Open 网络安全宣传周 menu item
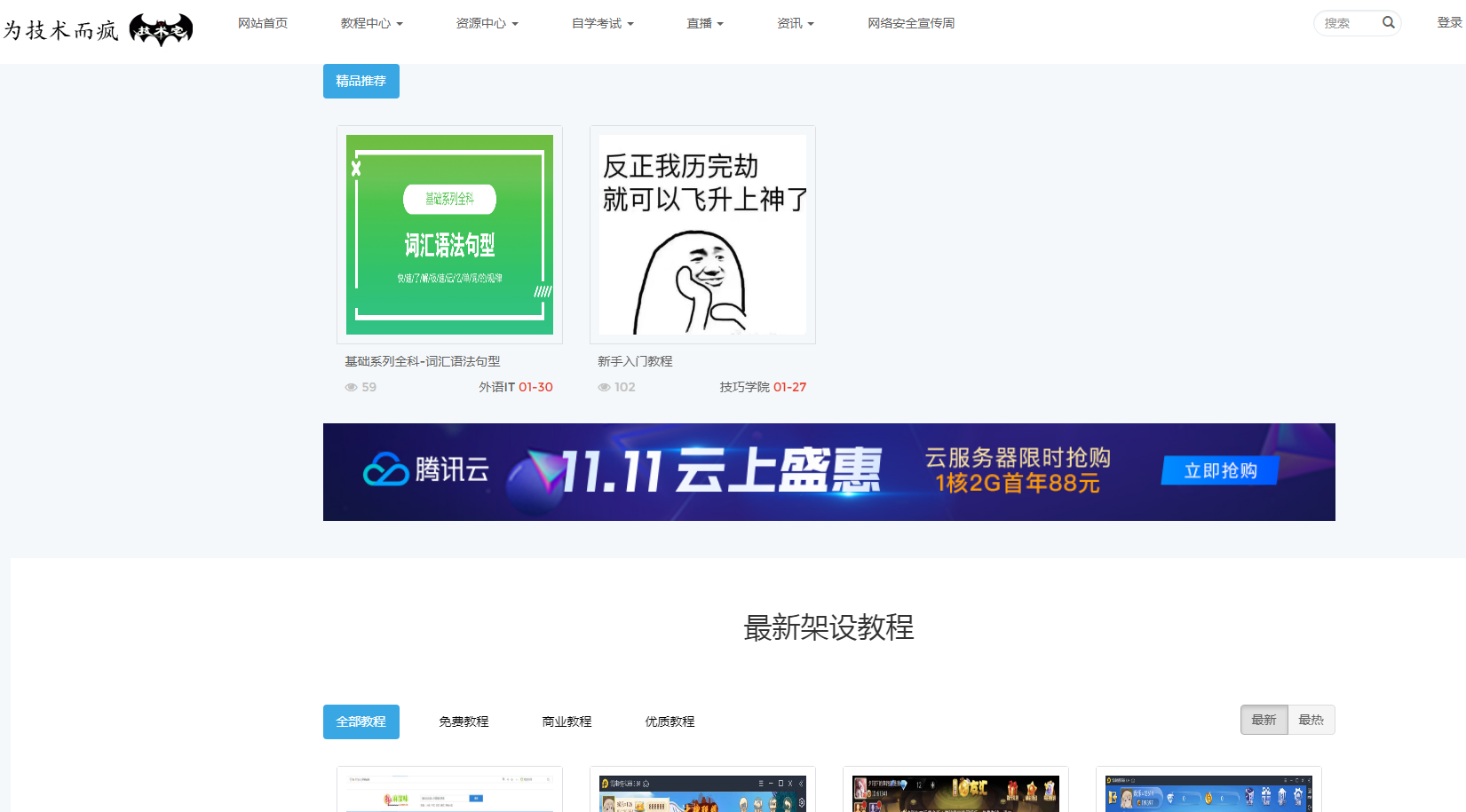This screenshot has height=812, width=1466. pyautogui.click(x=911, y=24)
